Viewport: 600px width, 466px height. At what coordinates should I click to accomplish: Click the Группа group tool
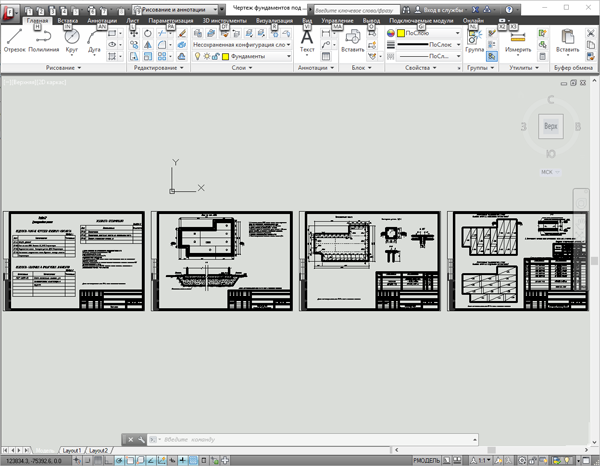click(474, 41)
